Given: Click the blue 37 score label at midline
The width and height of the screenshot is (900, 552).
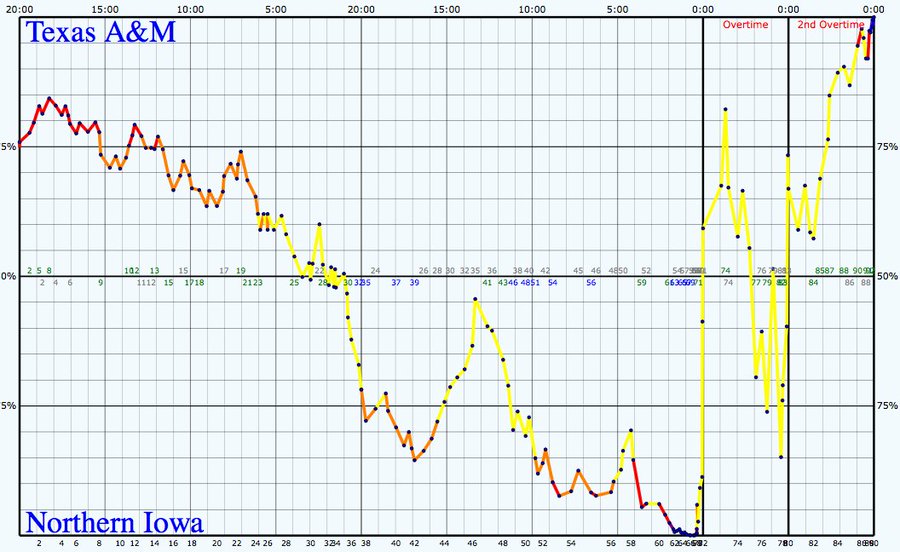Looking at the screenshot, I should [396, 282].
